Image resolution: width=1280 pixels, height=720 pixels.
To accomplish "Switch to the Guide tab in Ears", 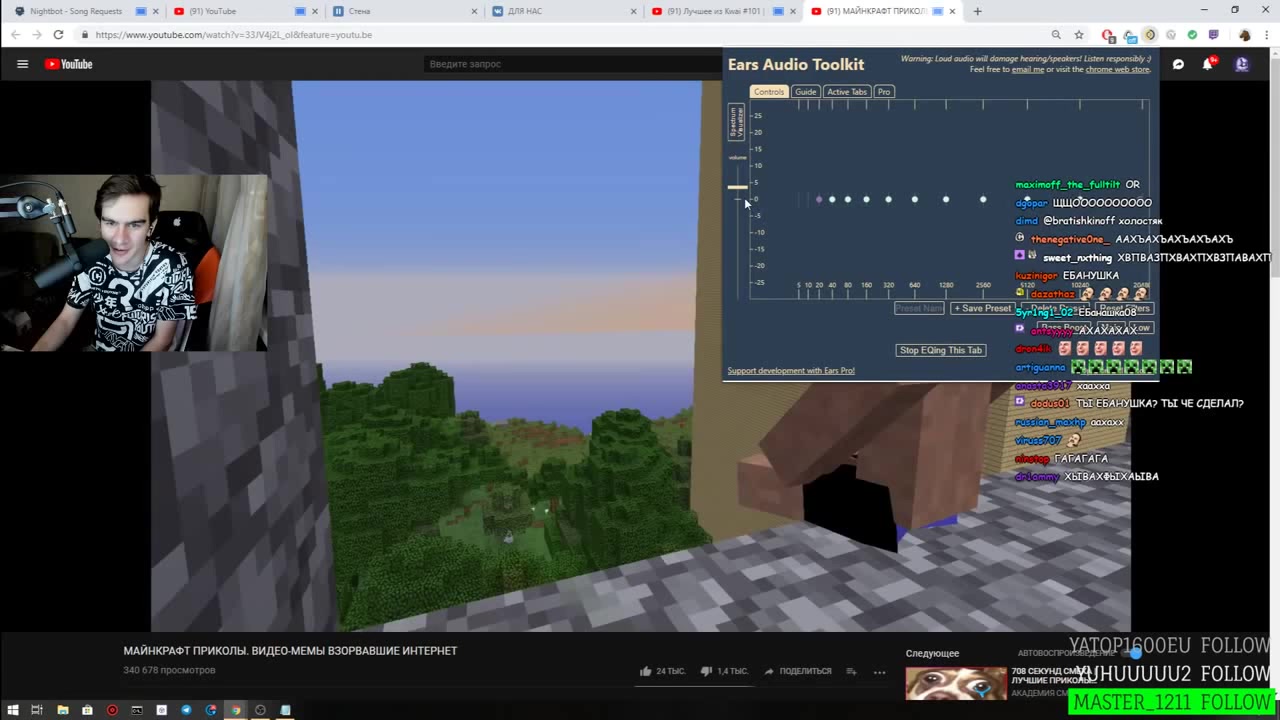I will click(x=805, y=92).
